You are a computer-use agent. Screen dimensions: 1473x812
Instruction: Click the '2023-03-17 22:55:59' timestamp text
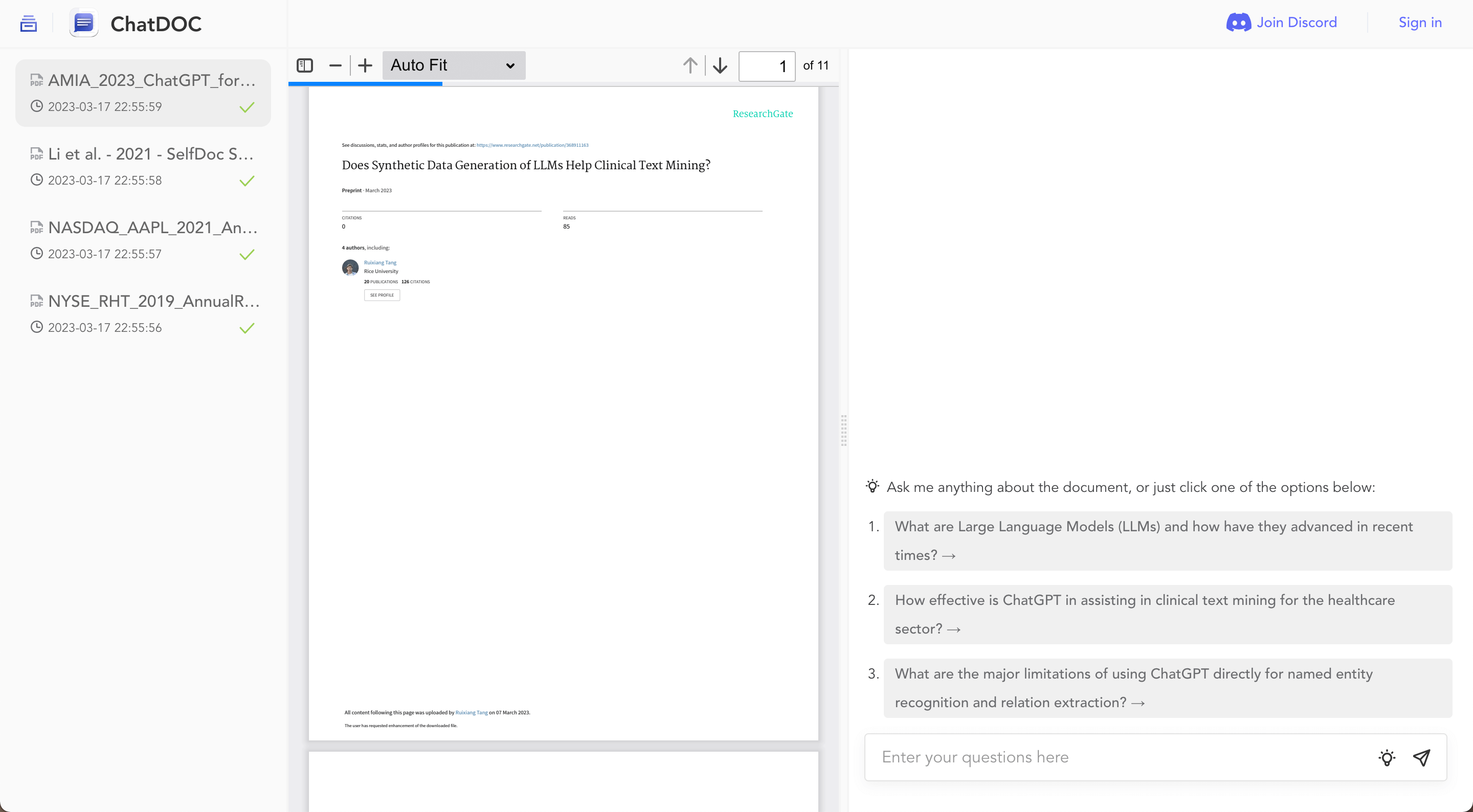pyautogui.click(x=105, y=107)
